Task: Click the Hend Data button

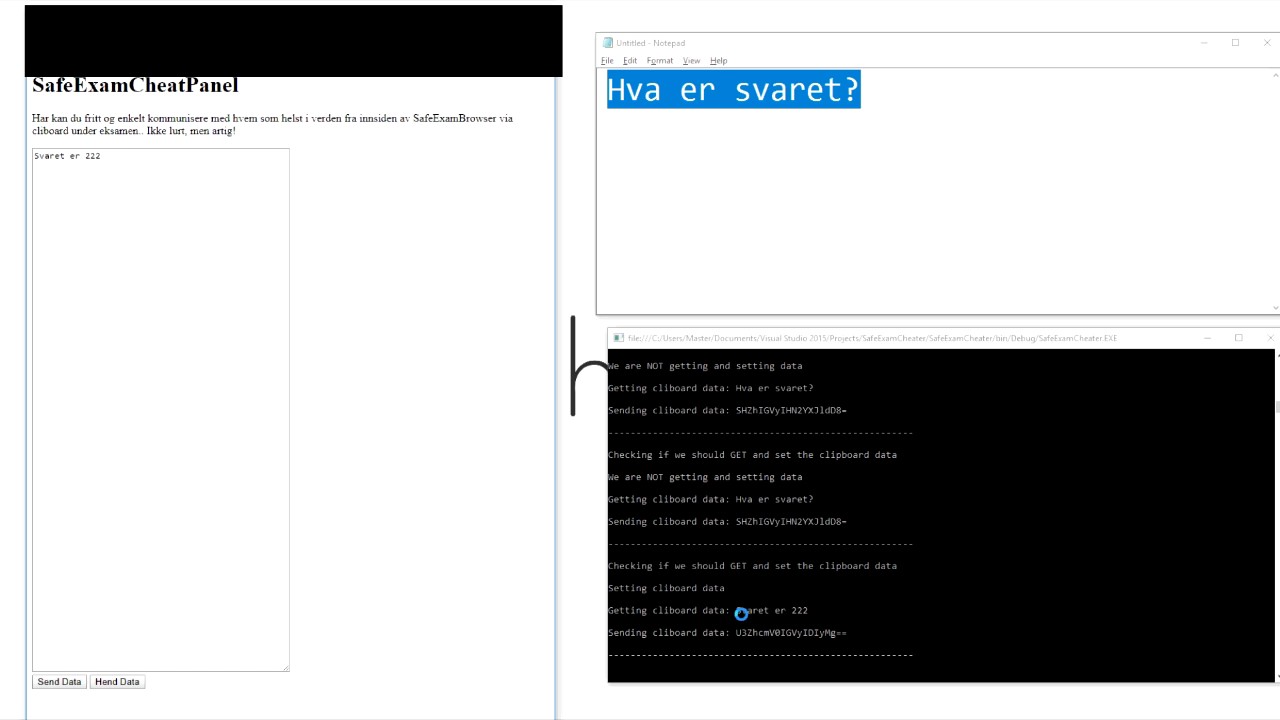Action: [x=117, y=682]
